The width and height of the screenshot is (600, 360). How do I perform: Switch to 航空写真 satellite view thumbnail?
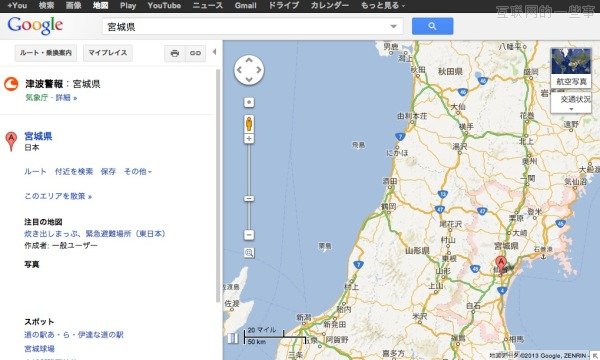click(x=571, y=67)
